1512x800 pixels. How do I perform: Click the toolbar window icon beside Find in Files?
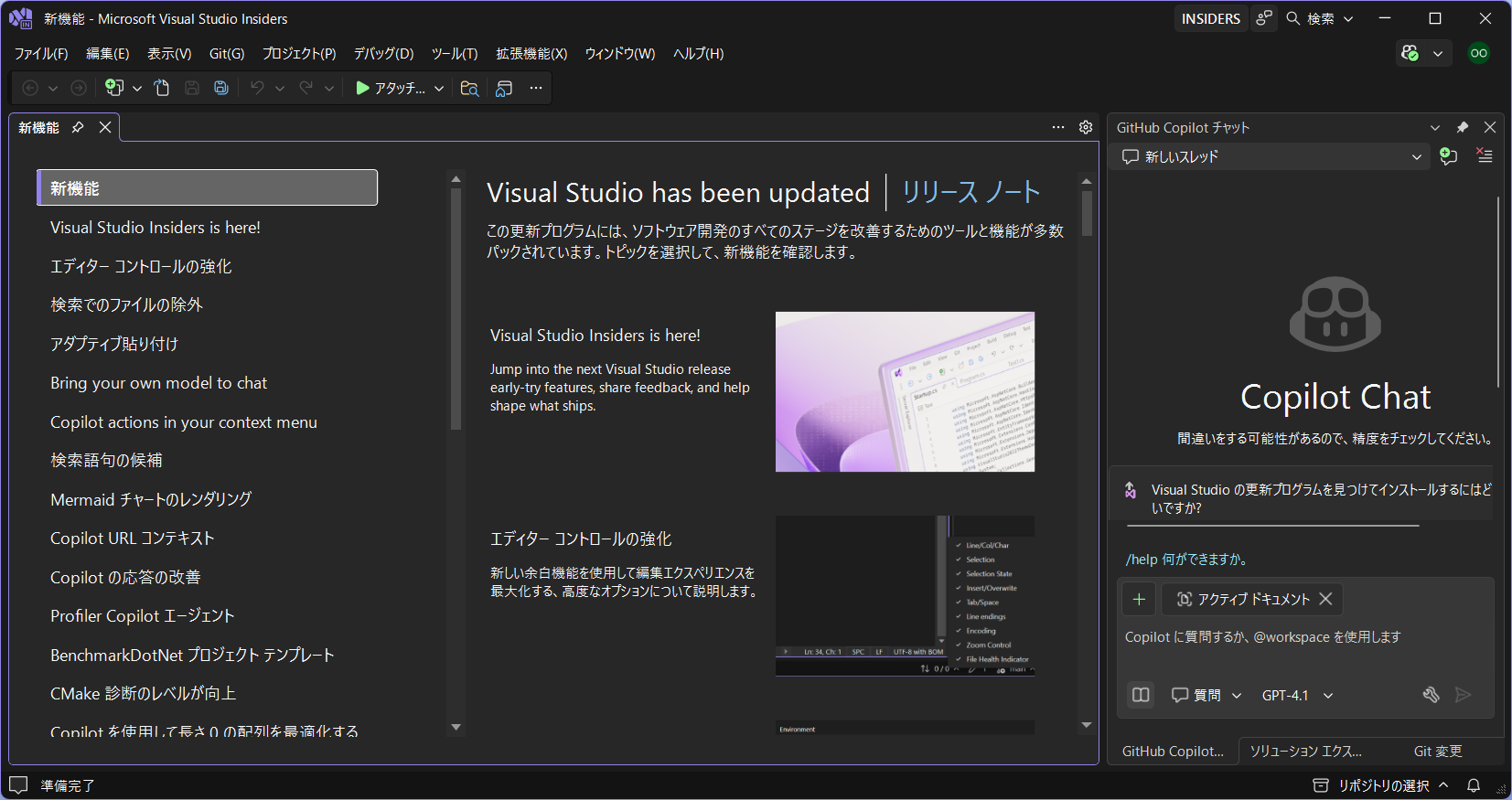point(504,88)
